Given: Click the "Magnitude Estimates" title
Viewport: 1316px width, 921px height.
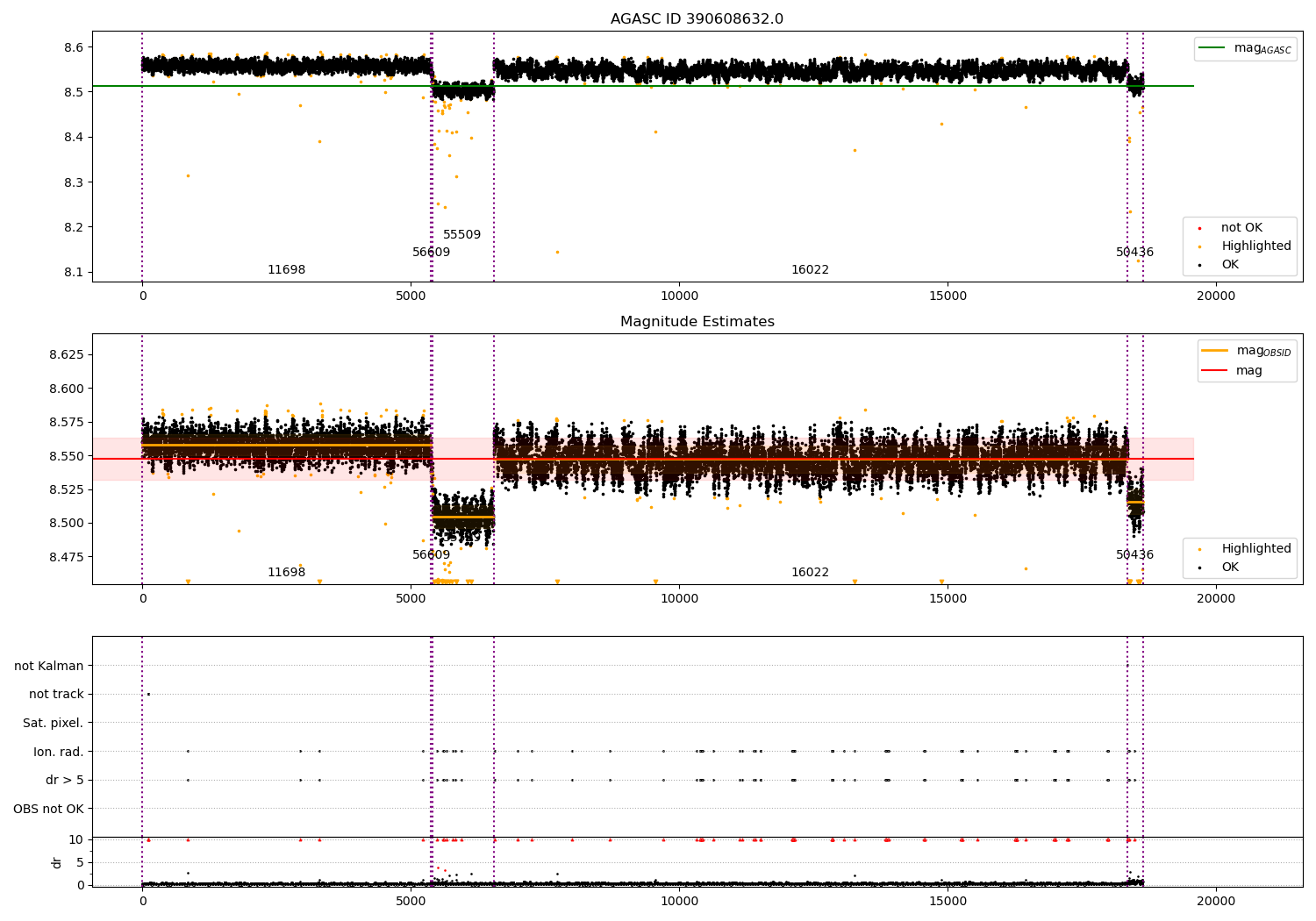Looking at the screenshot, I should [697, 321].
